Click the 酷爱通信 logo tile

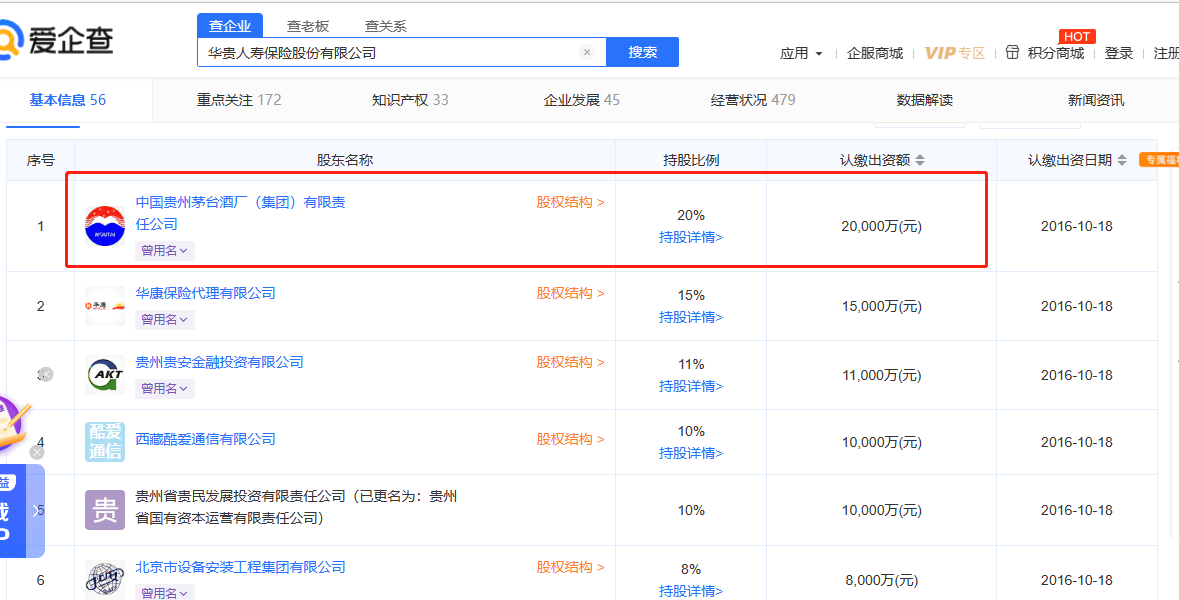tap(105, 441)
